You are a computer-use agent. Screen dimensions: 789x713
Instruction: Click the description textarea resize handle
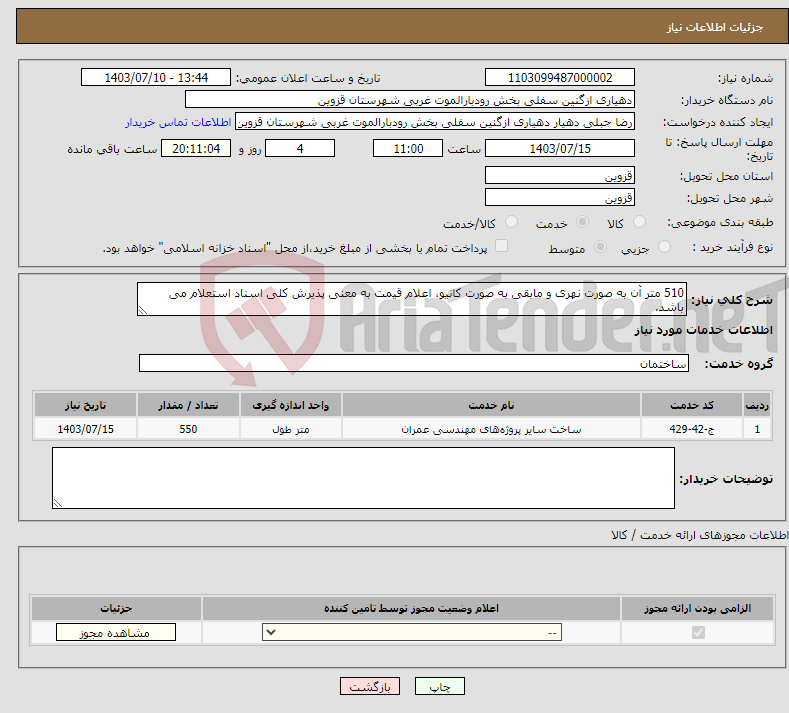point(143,310)
